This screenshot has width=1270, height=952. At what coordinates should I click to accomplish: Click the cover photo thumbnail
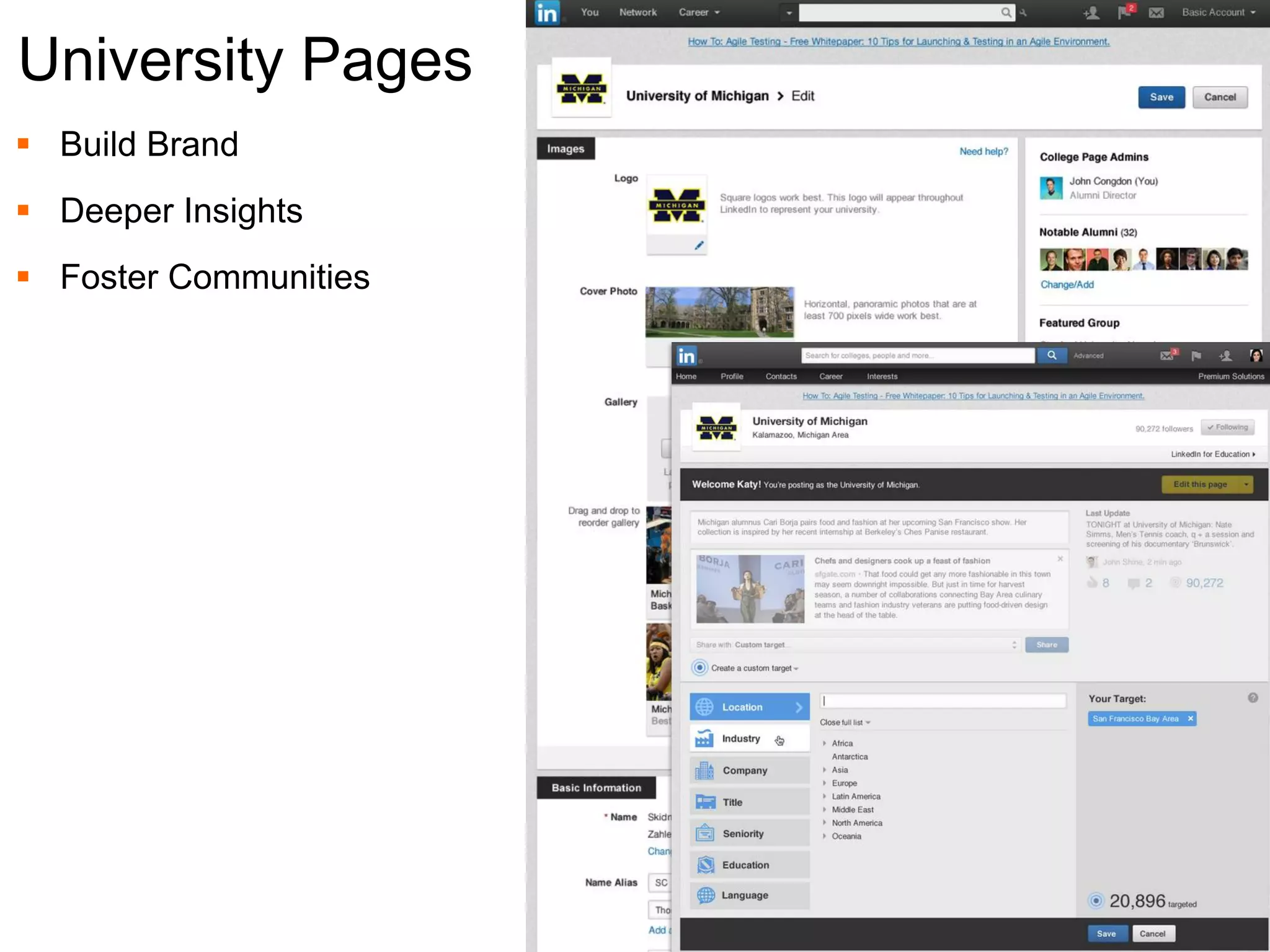(719, 312)
